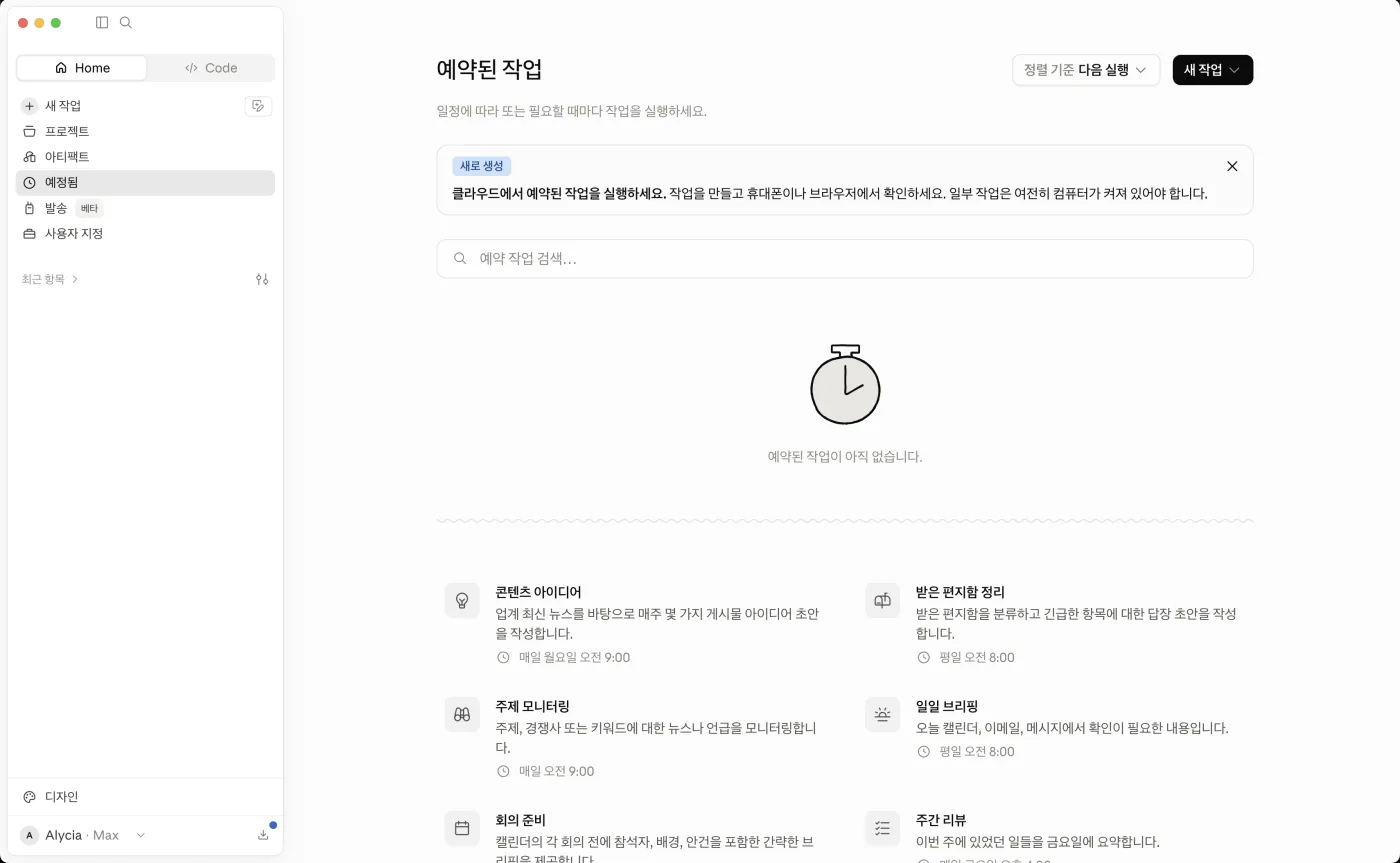
Task: Click the palette icon next to 디자인
Action: point(29,797)
